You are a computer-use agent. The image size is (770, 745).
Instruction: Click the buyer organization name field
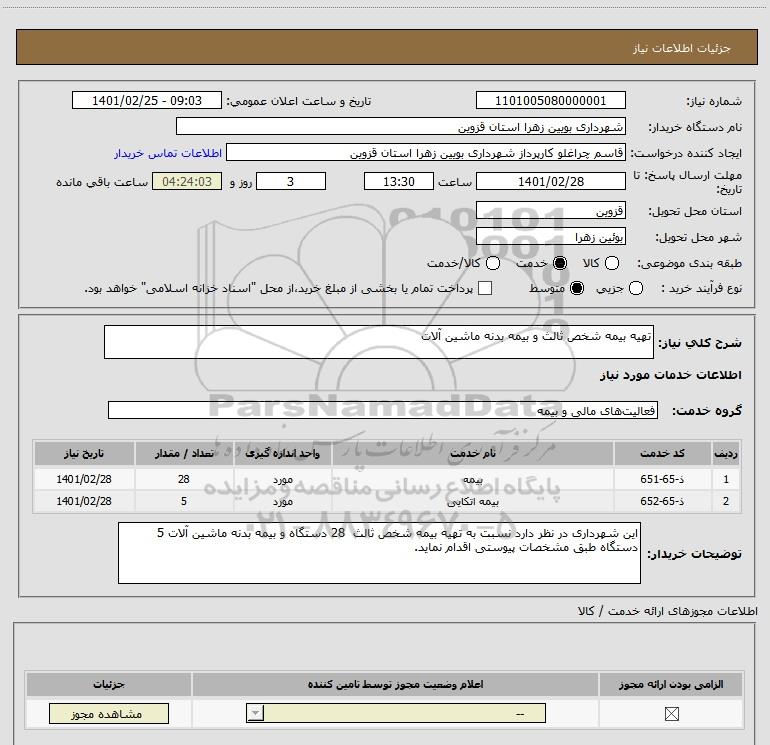(x=401, y=126)
